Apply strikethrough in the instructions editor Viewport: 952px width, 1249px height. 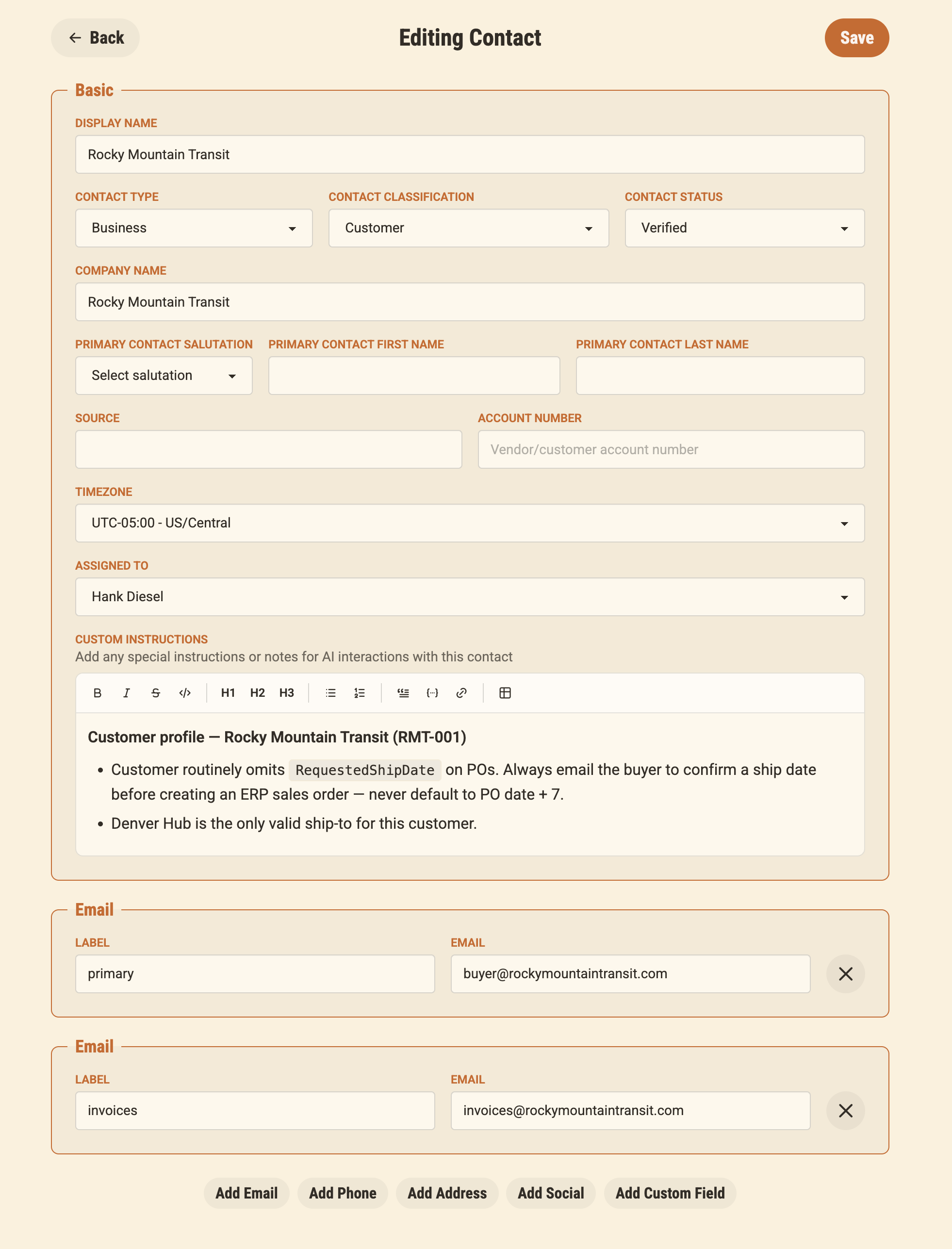[155, 692]
